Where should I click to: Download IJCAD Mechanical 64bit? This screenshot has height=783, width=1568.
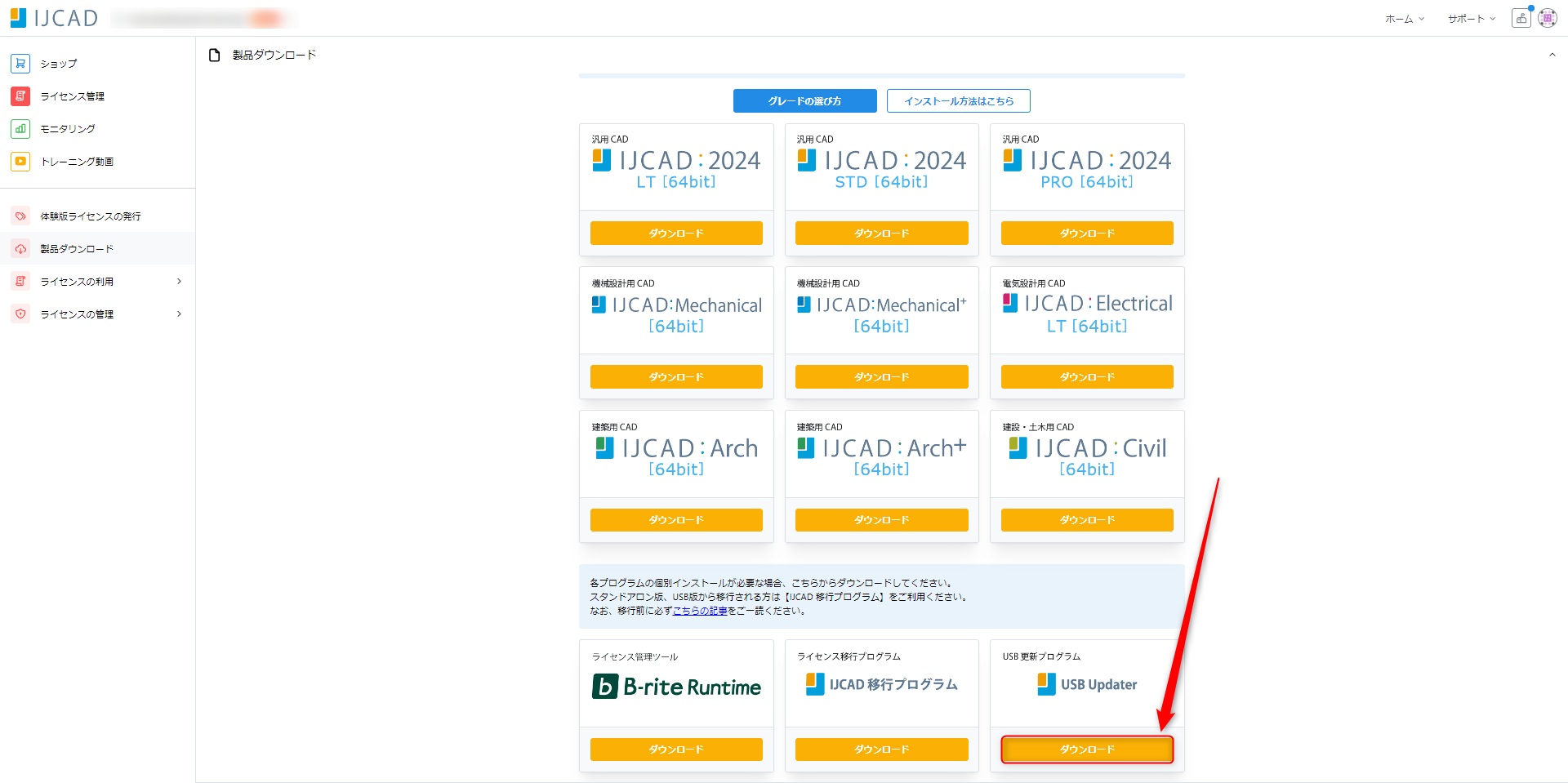coord(676,377)
